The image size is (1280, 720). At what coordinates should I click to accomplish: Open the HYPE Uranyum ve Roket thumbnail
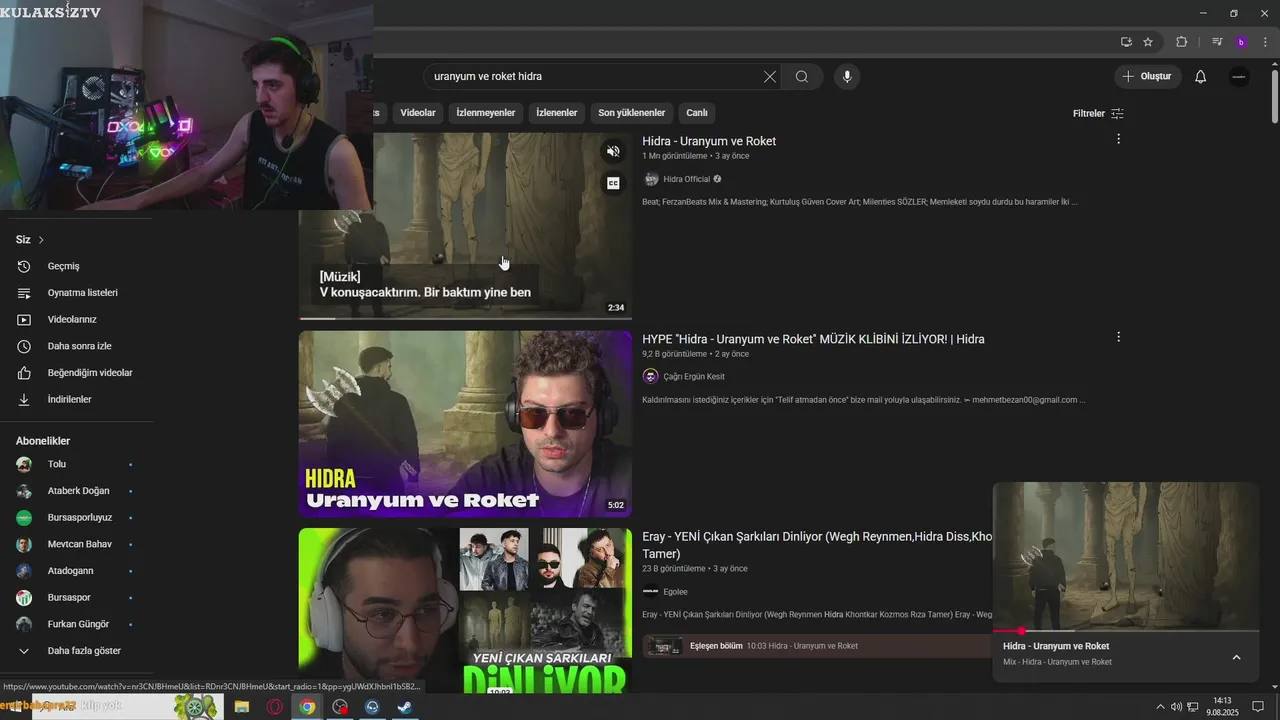point(465,424)
